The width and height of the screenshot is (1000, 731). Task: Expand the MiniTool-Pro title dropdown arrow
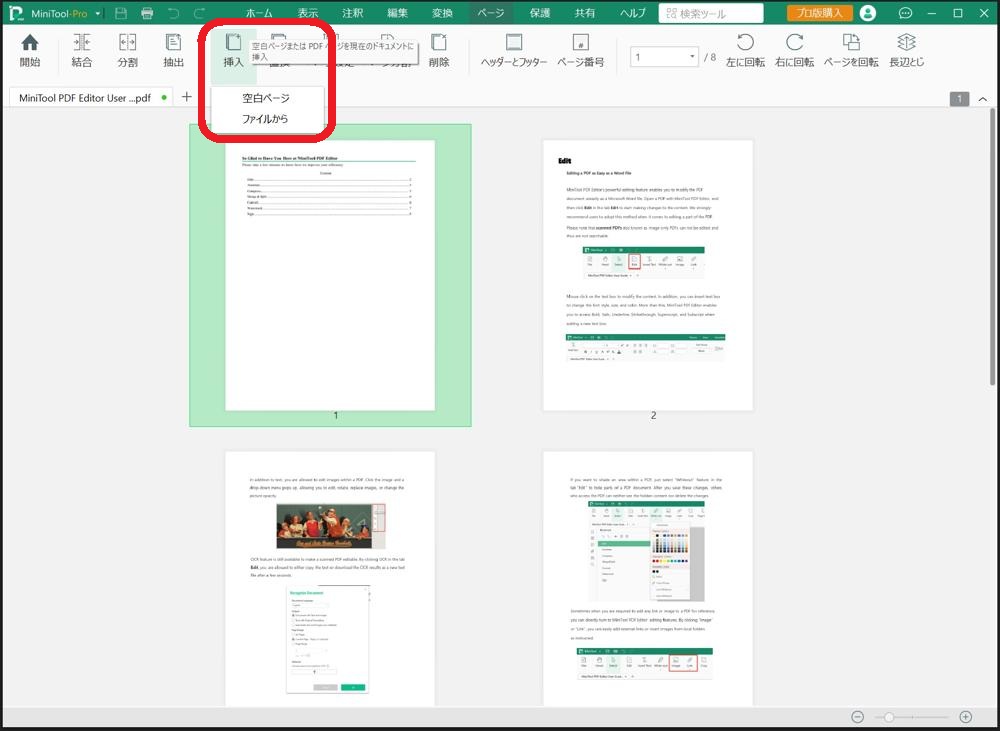(98, 13)
